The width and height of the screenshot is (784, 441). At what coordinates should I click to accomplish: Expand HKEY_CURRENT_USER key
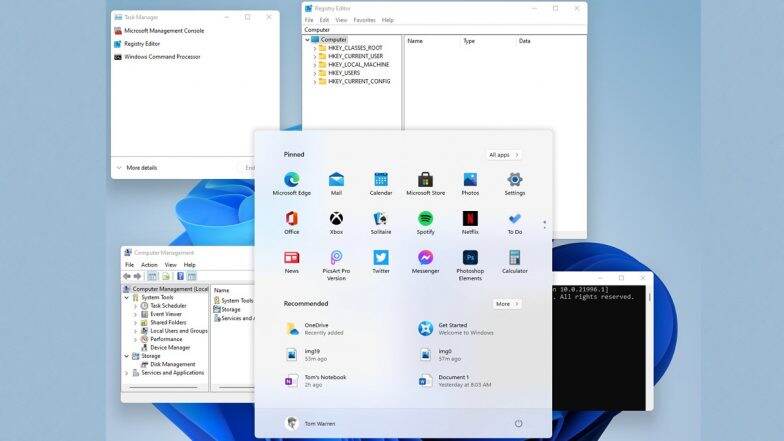314,56
